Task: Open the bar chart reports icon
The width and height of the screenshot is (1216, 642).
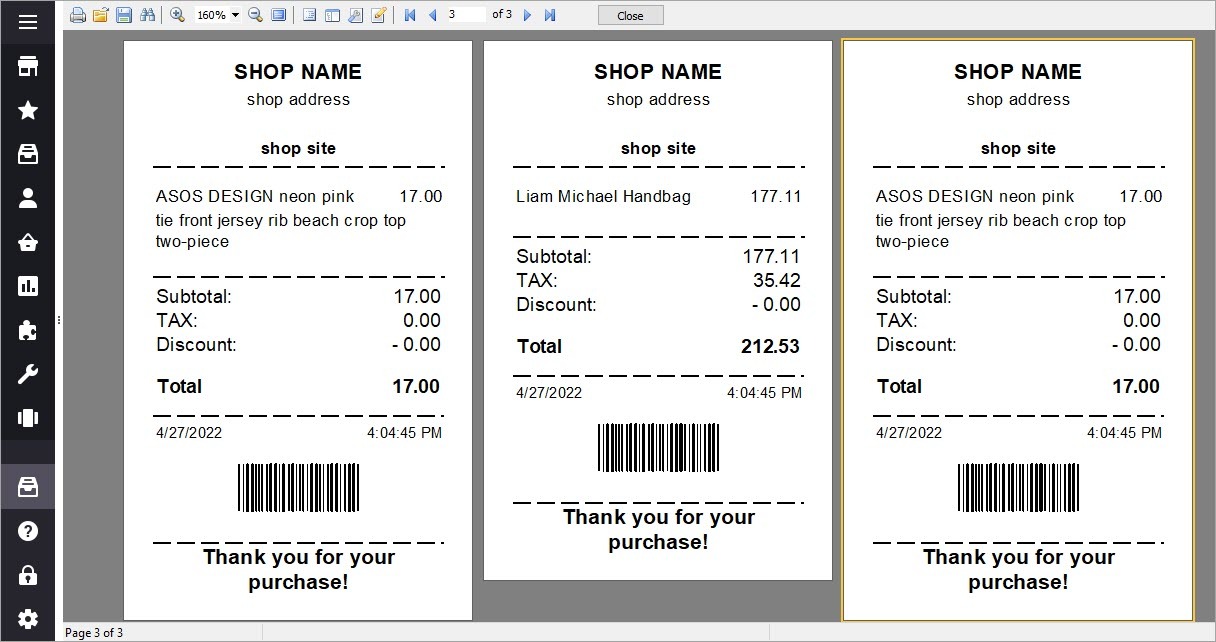Action: pyautogui.click(x=28, y=286)
